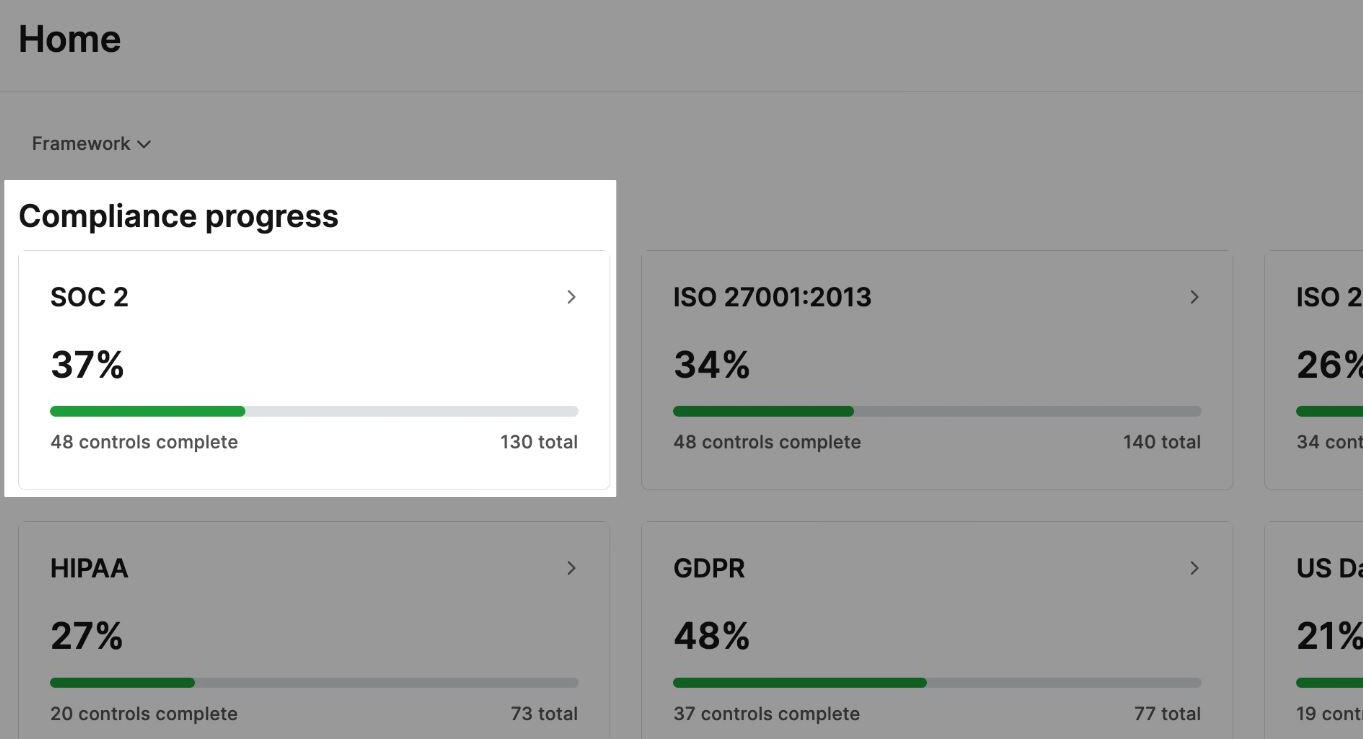The height and width of the screenshot is (739, 1363).
Task: Click the GDPR progress bar
Action: (x=936, y=683)
